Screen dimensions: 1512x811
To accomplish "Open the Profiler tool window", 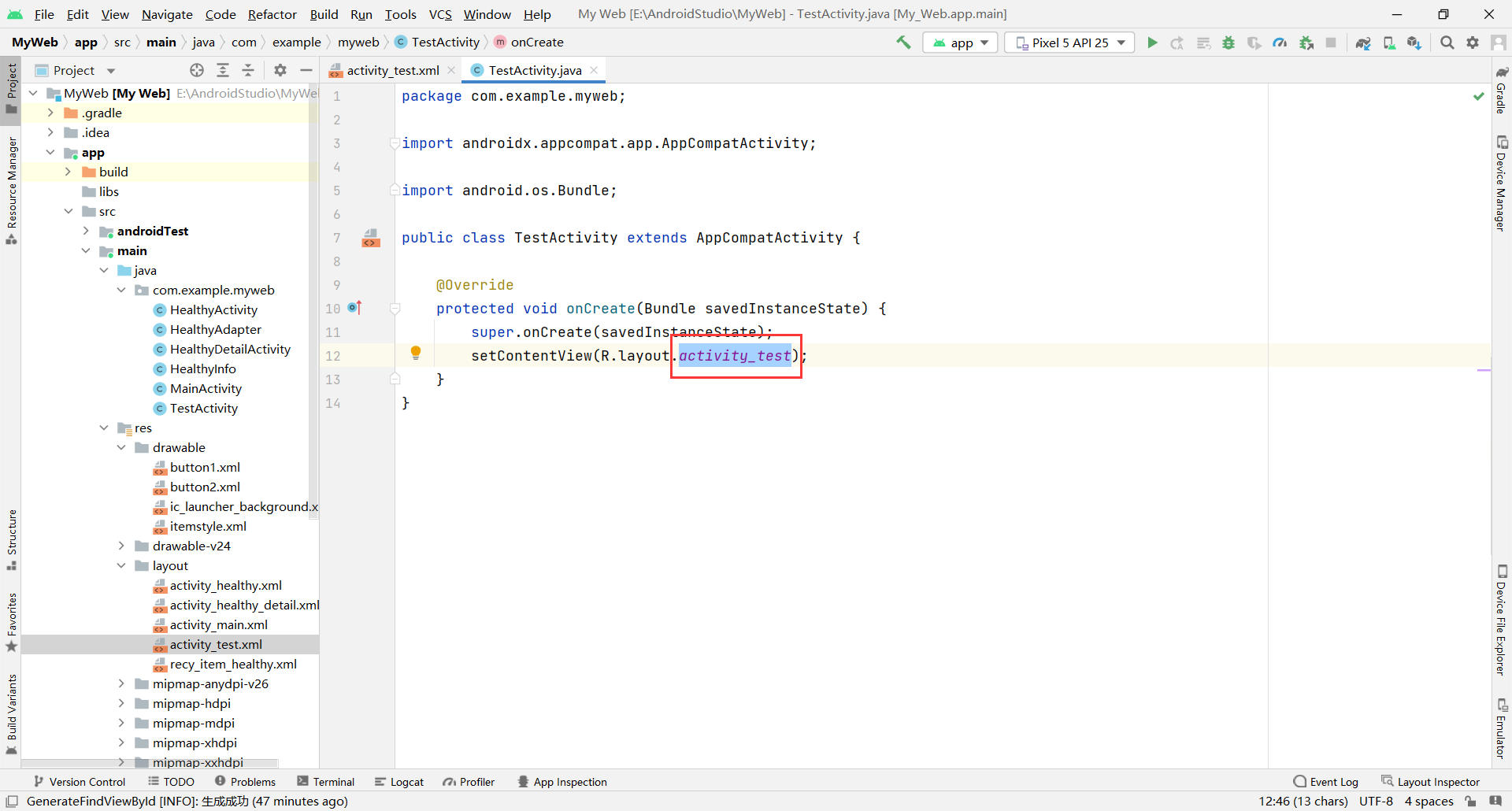I will pos(469,782).
